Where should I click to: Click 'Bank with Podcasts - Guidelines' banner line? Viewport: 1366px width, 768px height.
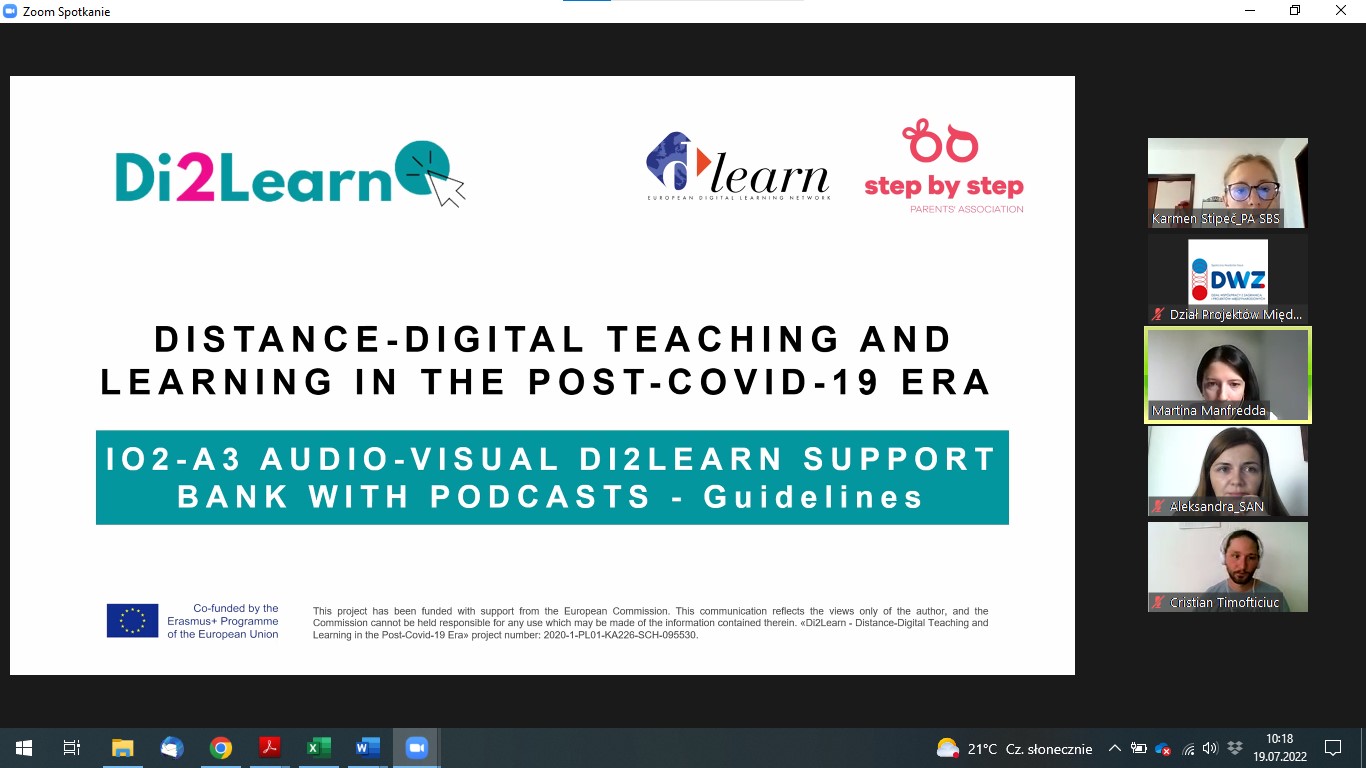coord(551,496)
